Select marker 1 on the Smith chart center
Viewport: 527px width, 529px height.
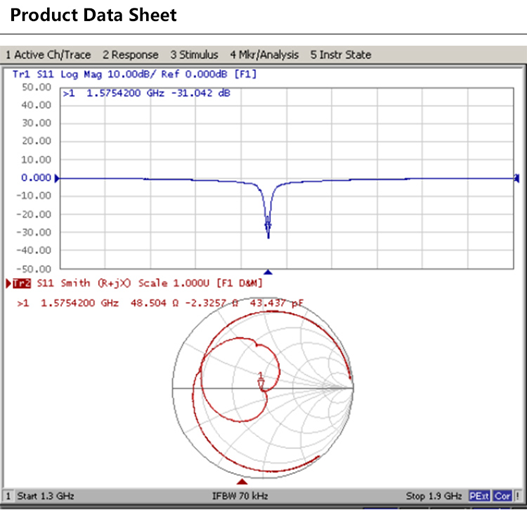(x=261, y=381)
